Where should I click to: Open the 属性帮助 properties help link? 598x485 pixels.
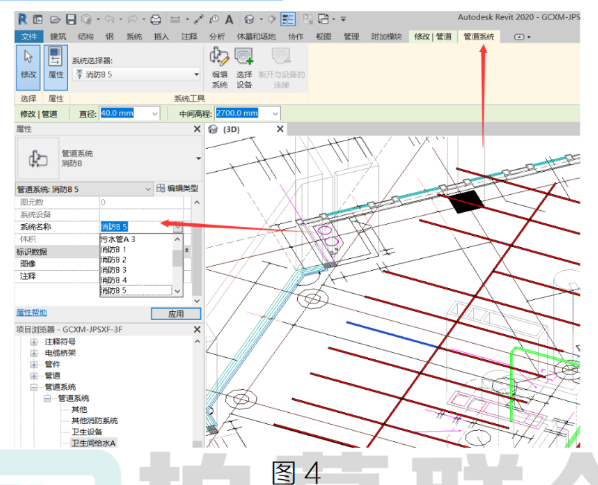[31, 313]
